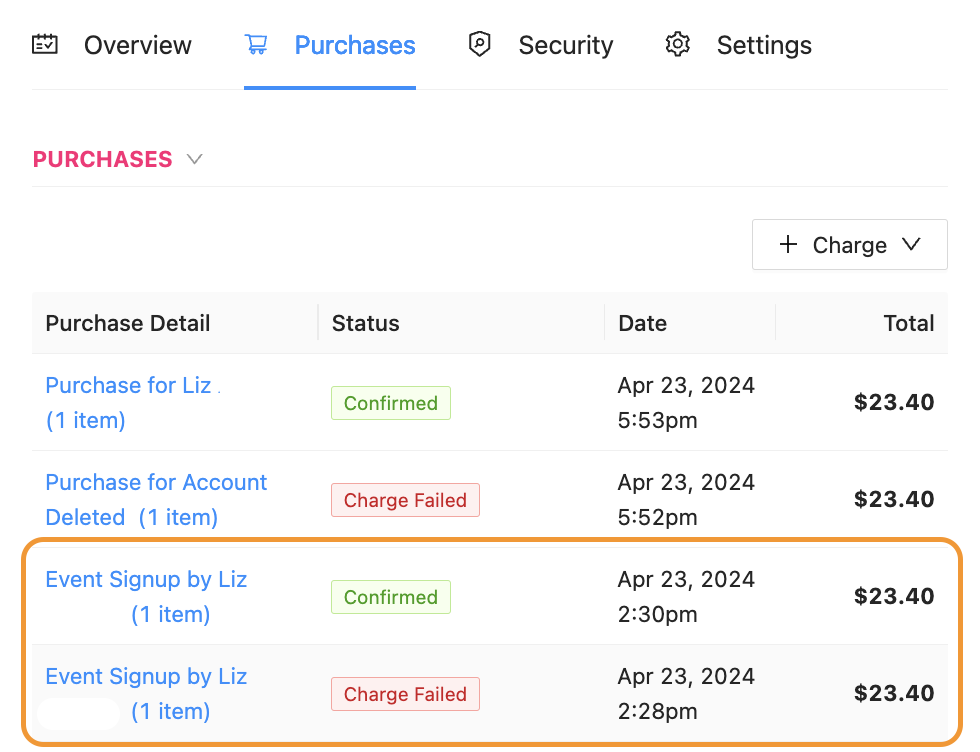This screenshot has height=752, width=980.
Task: Open Purchase for Account Deleted link
Action: click(156, 483)
